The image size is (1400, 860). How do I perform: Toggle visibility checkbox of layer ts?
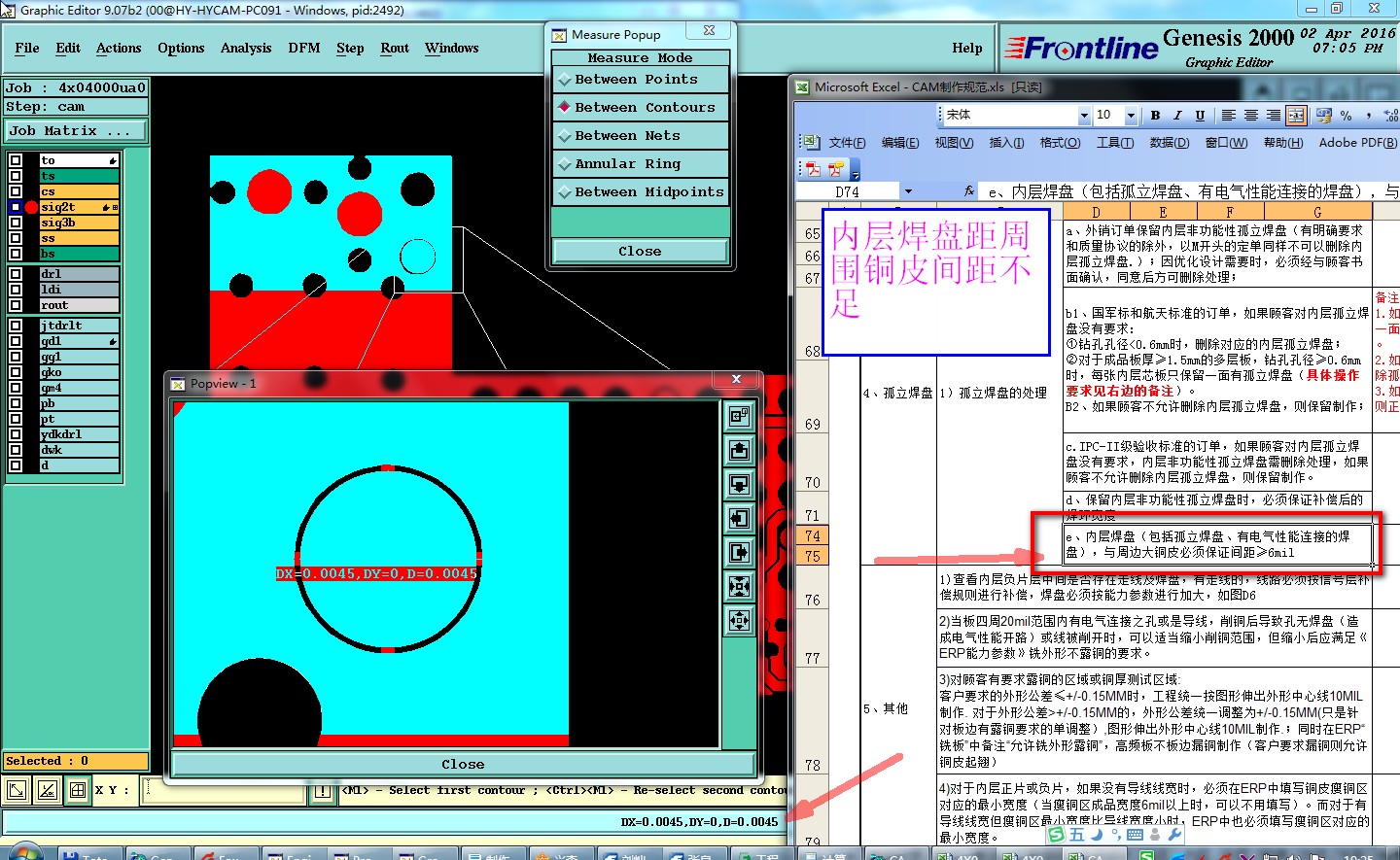point(16,176)
